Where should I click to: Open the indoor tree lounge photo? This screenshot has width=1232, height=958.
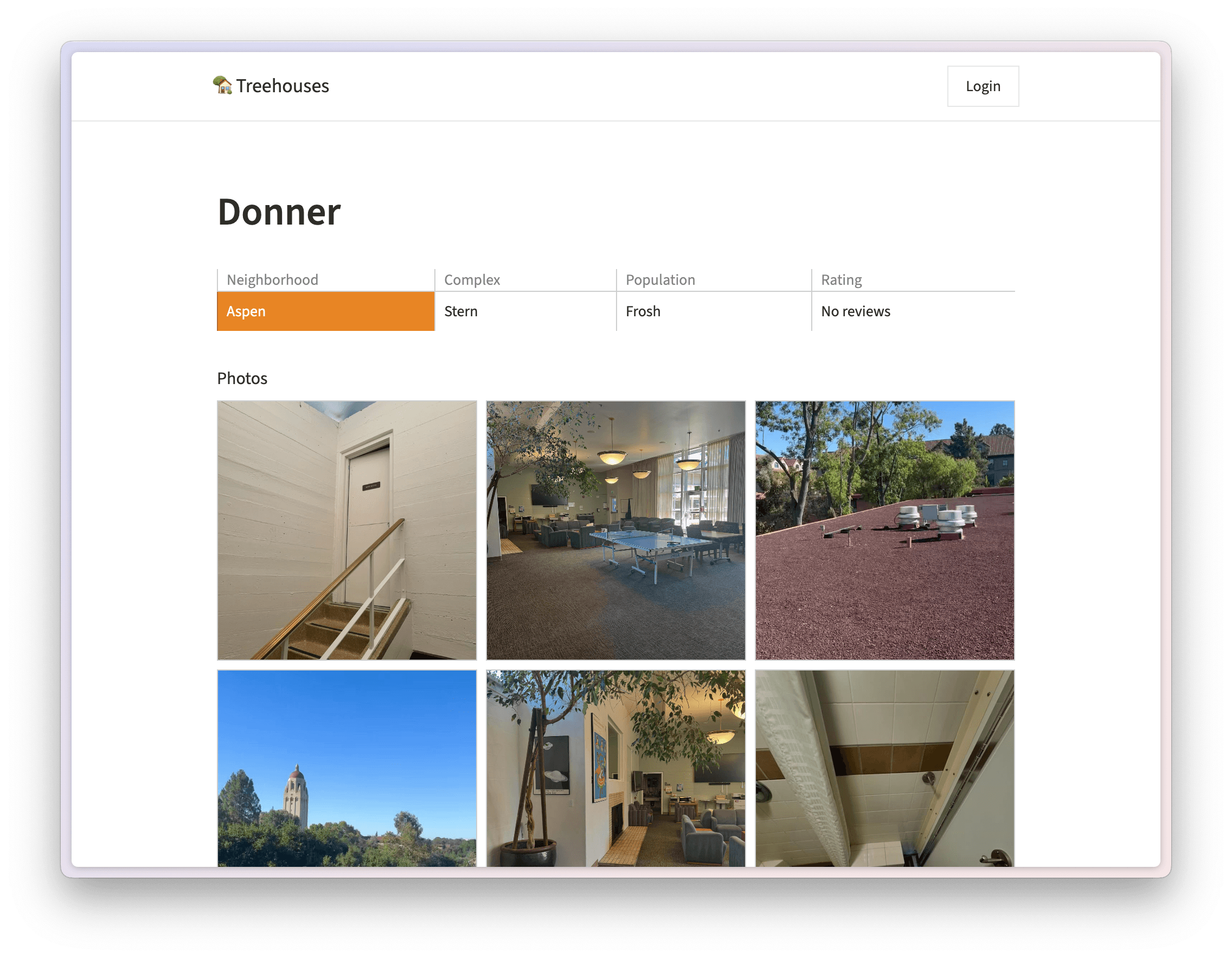pos(615,768)
